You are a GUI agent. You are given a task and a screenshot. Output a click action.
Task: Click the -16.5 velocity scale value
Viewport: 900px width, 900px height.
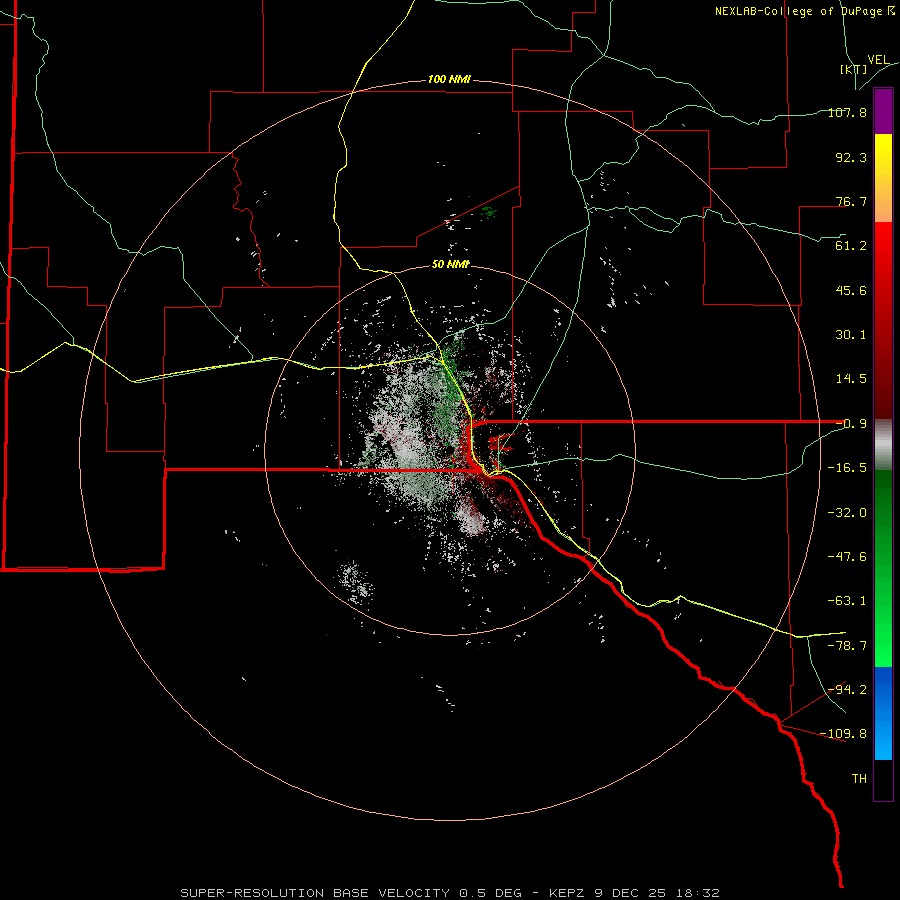847,468
